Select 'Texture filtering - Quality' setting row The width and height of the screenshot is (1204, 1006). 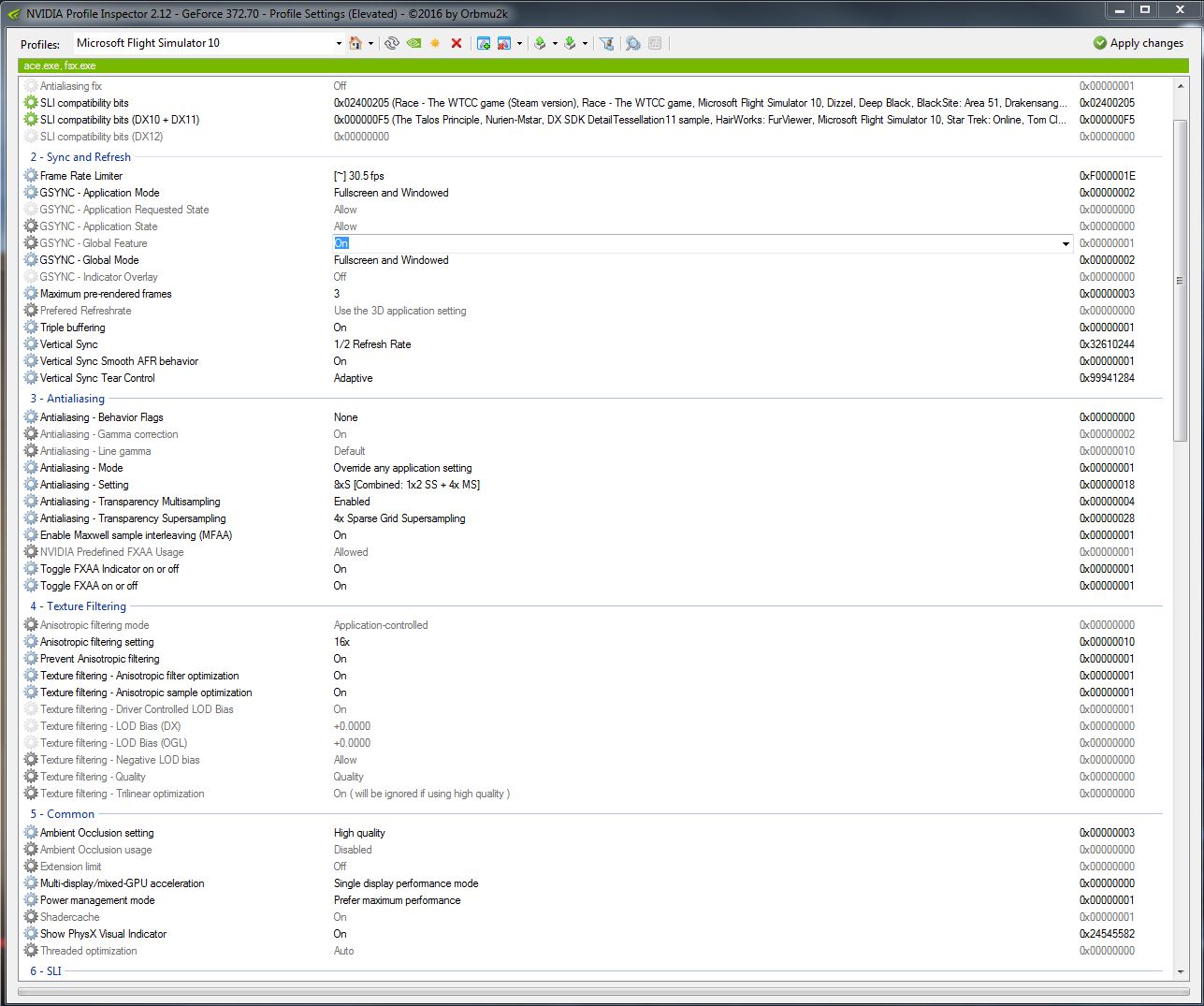593,777
